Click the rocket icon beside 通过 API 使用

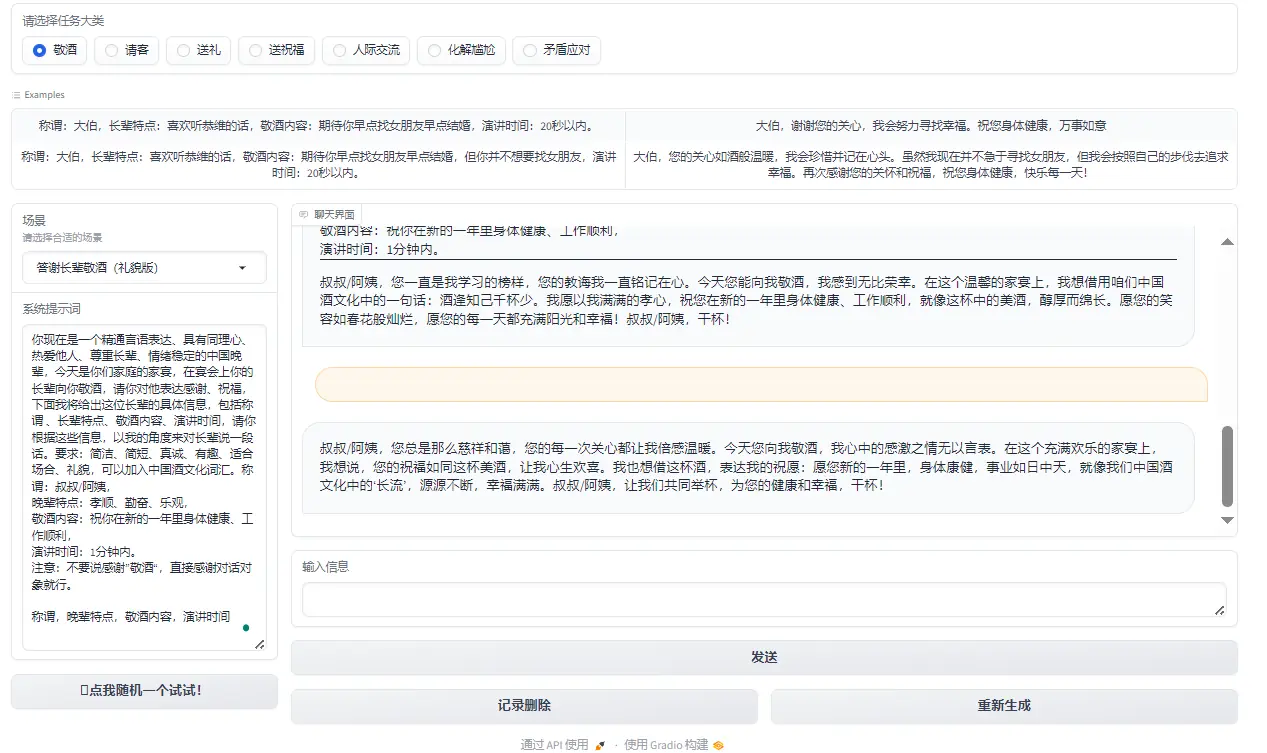pos(600,745)
